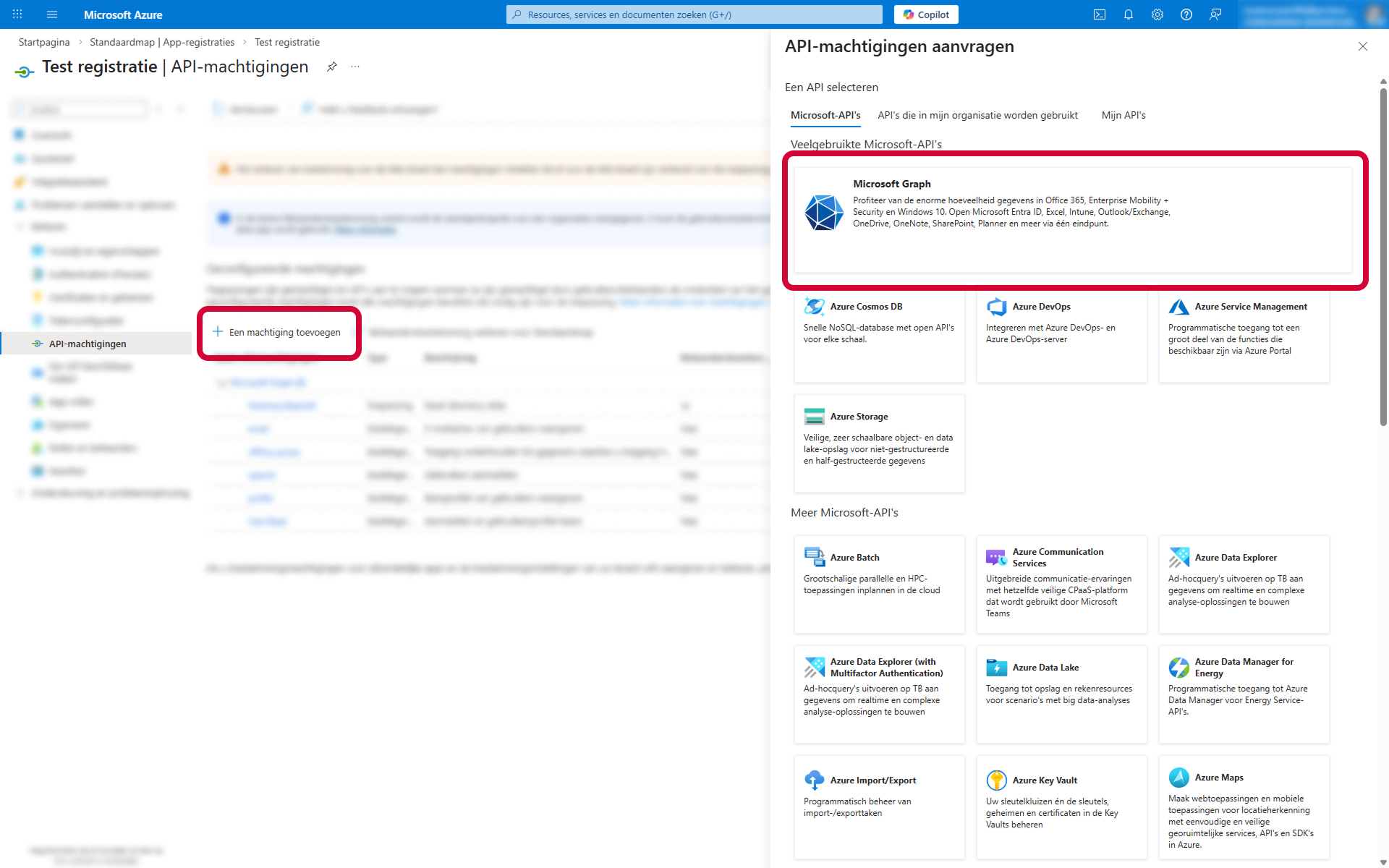Focus the global resources search box
The width and height of the screenshot is (1389, 868).
click(x=694, y=14)
